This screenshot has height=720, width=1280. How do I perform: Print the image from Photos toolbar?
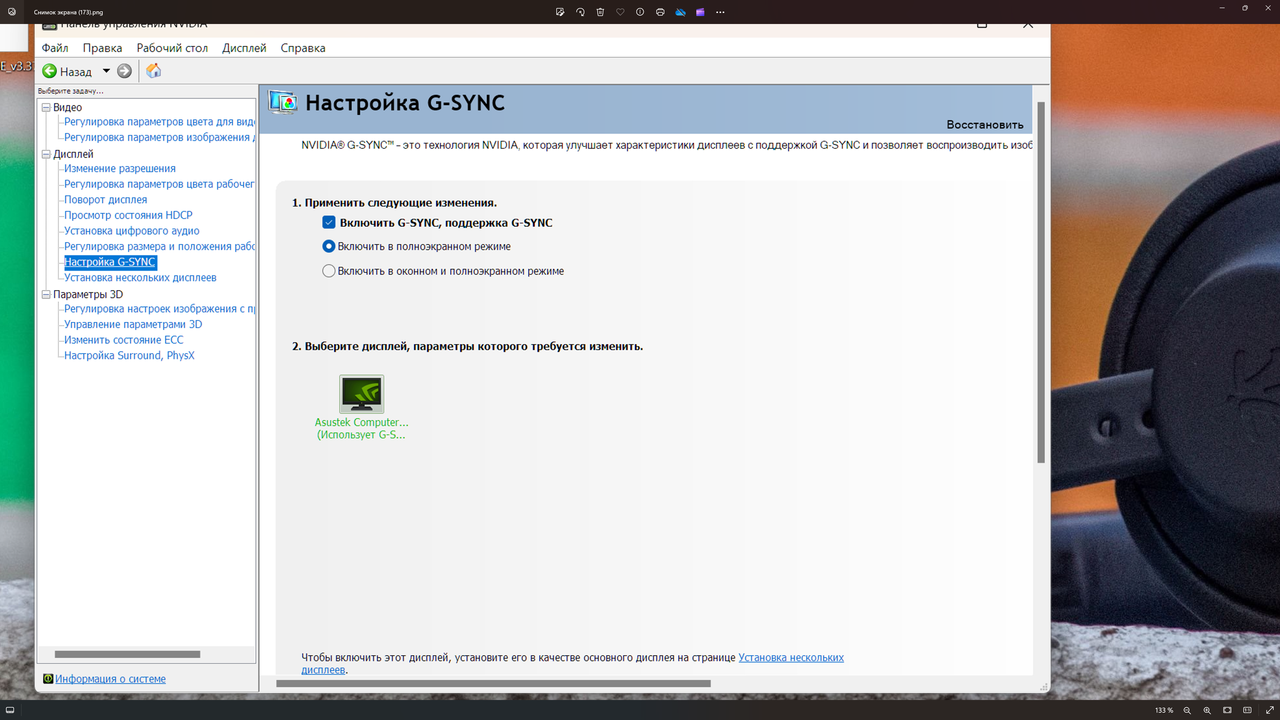(x=660, y=11)
